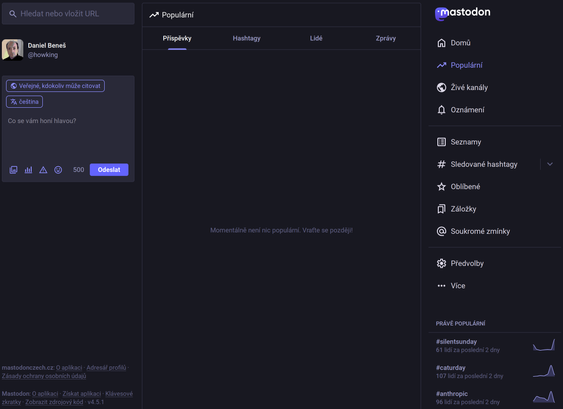Viewport: 563px width, 409px height.
Task: Click the add media attachment icon
Action: point(13,170)
